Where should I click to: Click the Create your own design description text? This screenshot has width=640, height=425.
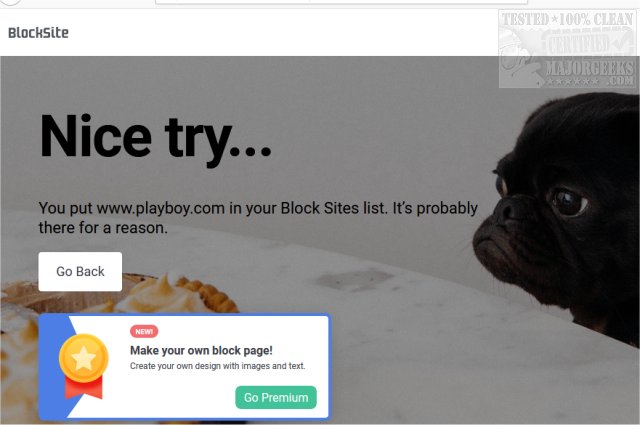pos(218,366)
